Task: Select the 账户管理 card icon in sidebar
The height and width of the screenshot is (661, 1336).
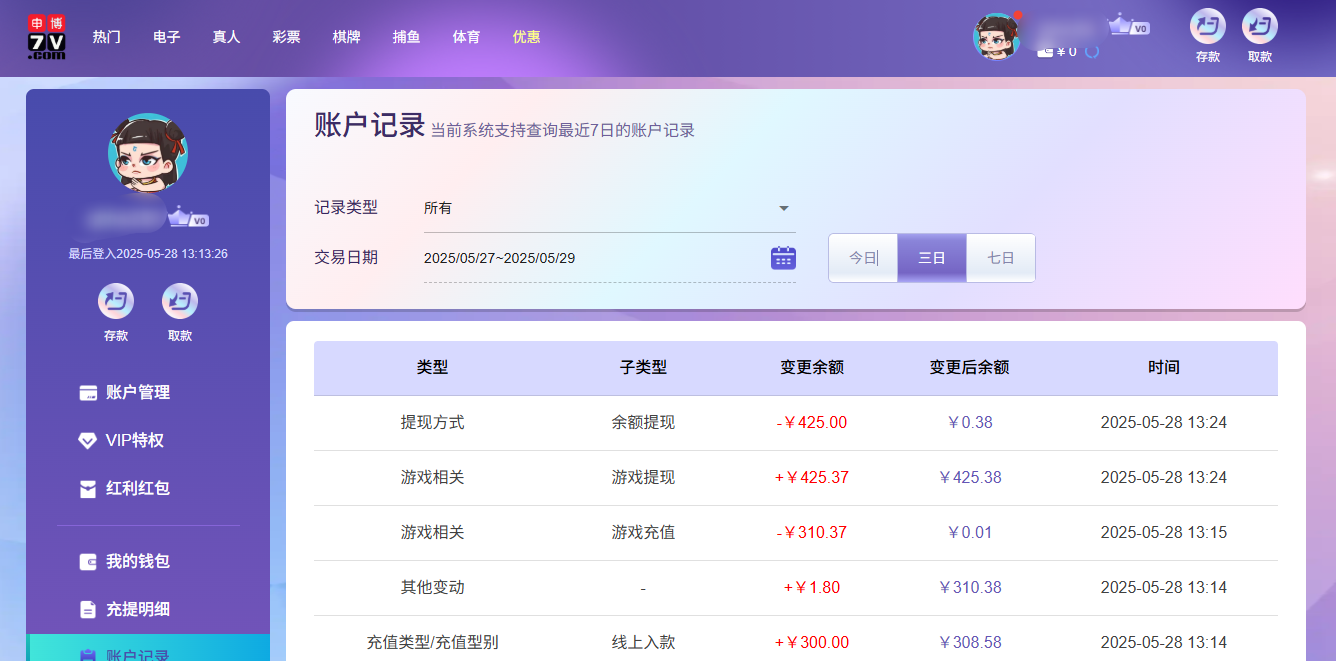Action: tap(88, 392)
